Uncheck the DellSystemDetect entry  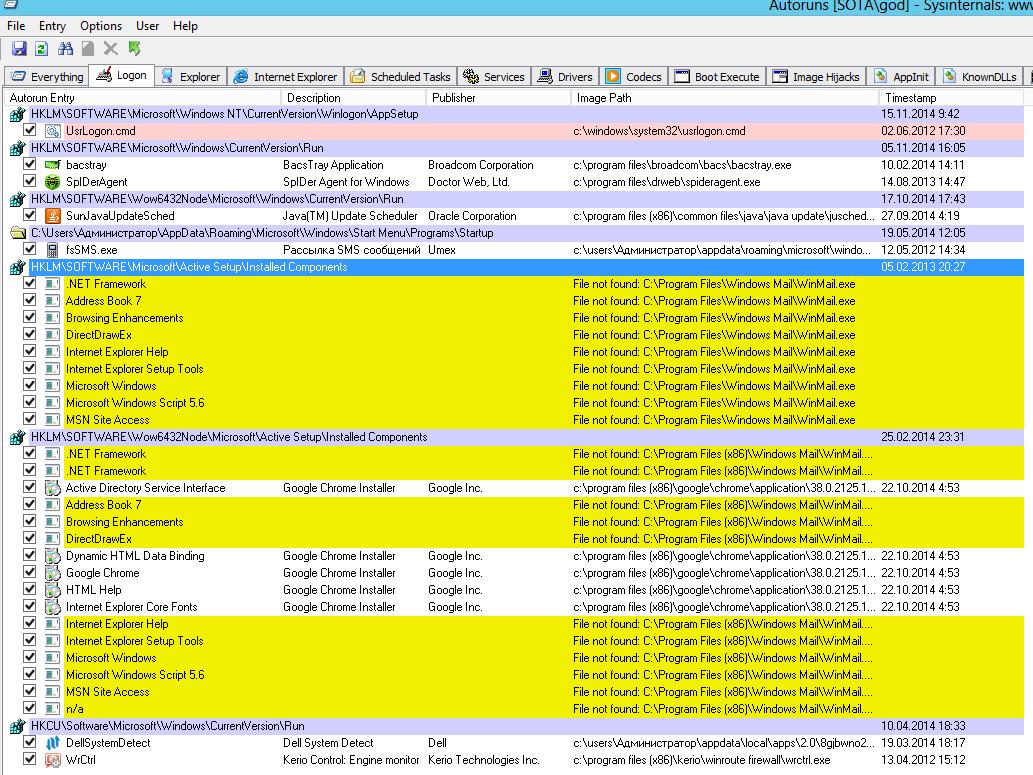coord(30,742)
